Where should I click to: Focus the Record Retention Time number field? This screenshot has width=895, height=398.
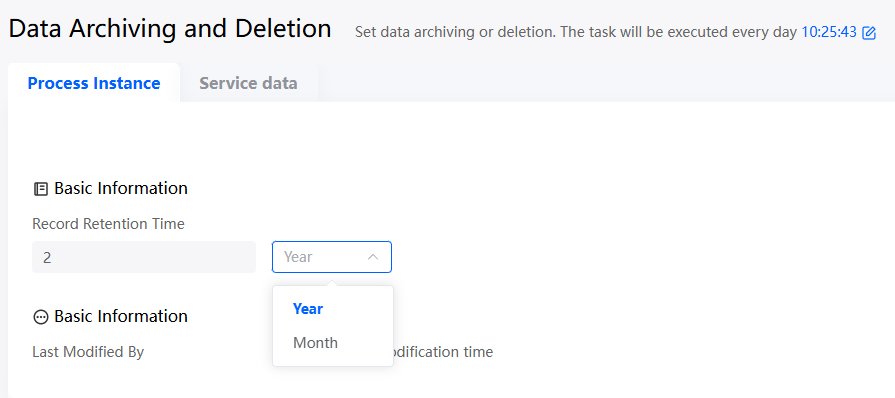coord(144,257)
